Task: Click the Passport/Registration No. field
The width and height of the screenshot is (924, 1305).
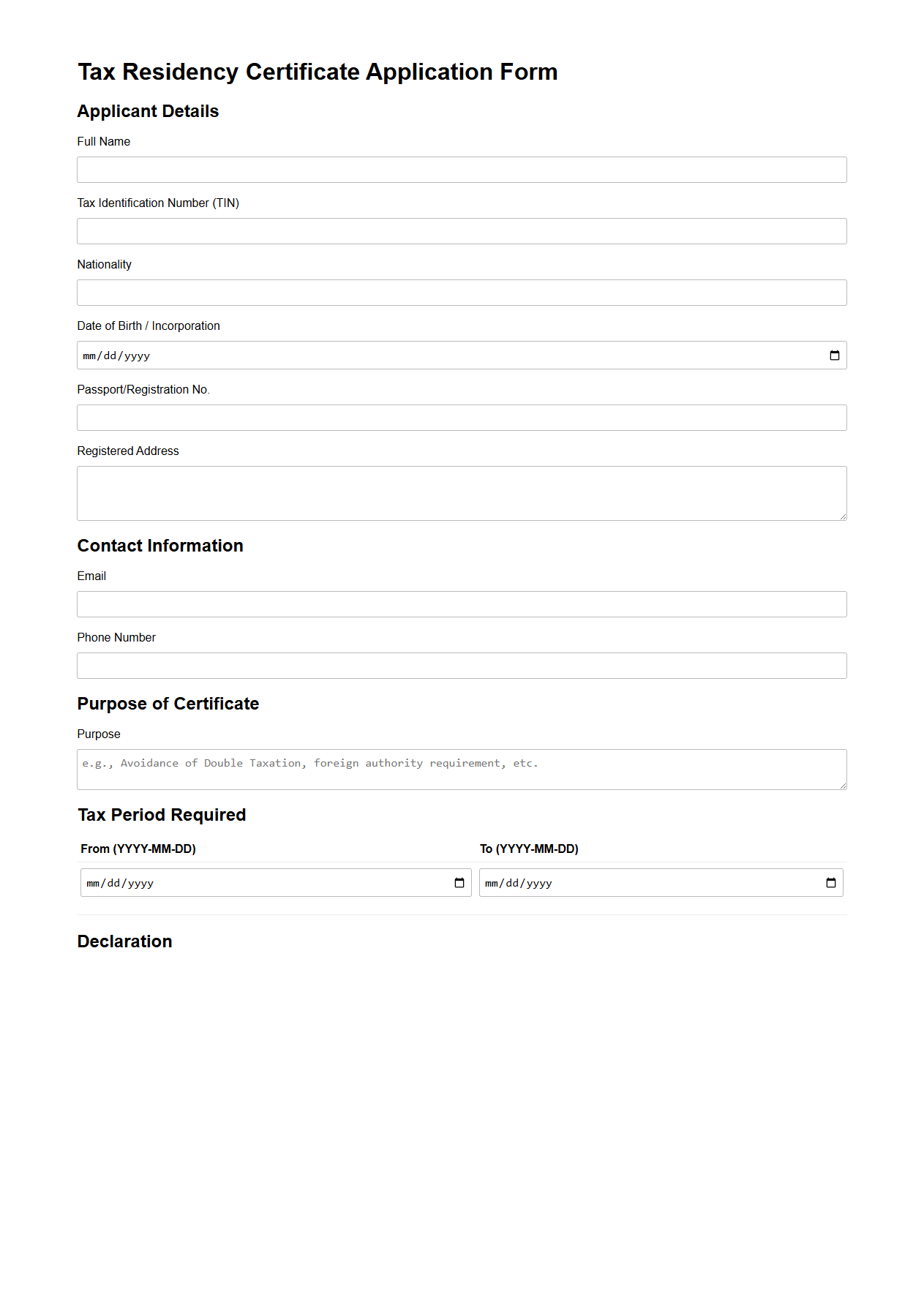Action: [462, 418]
